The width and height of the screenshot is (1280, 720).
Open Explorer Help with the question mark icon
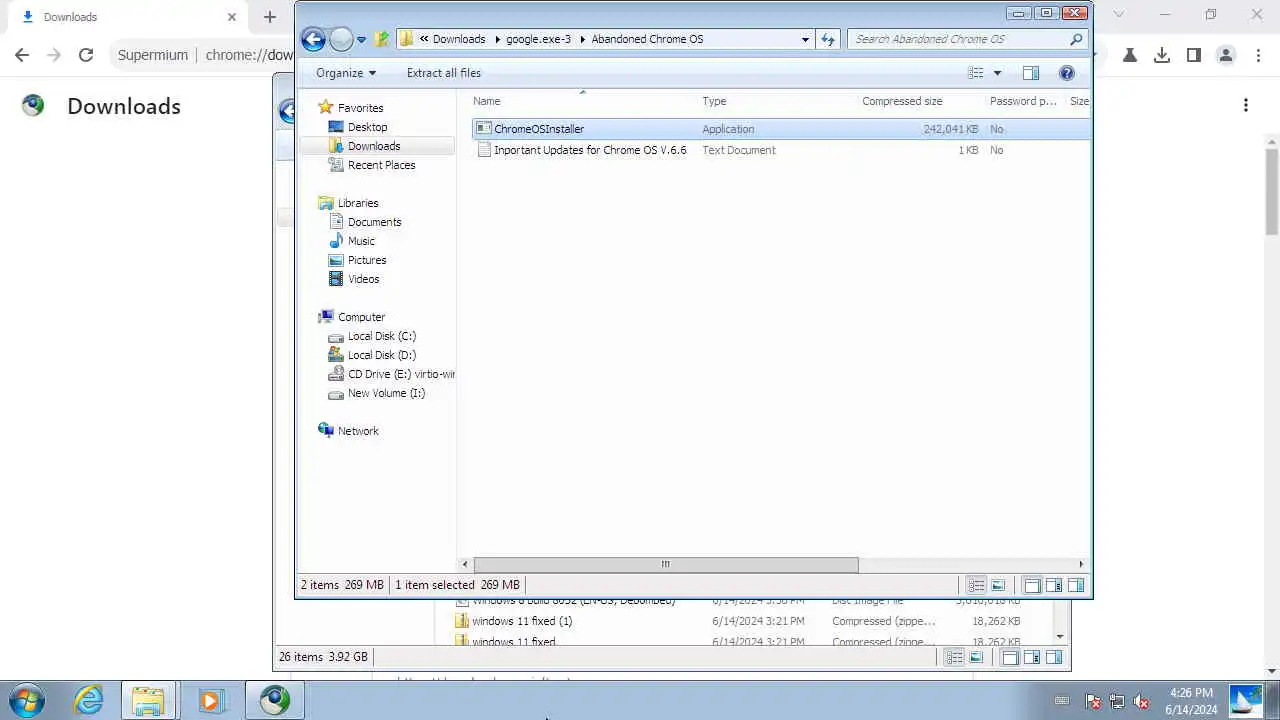pyautogui.click(x=1067, y=73)
